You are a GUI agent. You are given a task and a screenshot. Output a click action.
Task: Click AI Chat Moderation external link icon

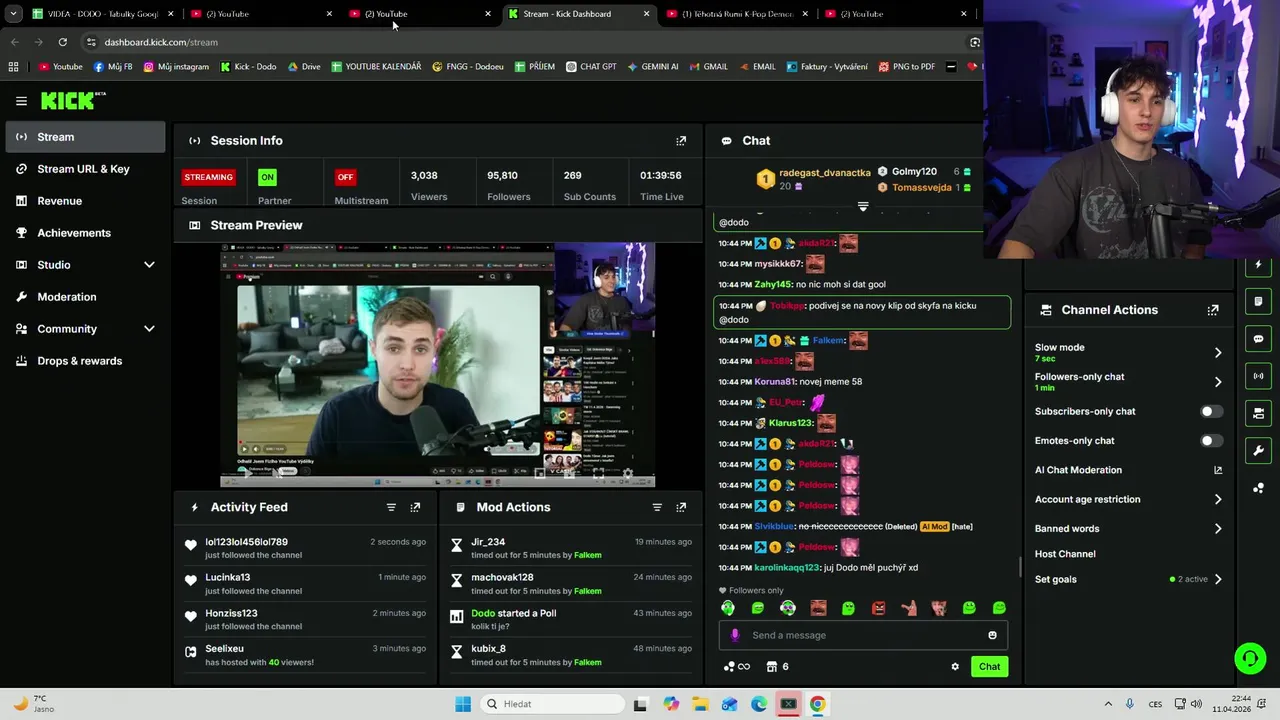pyautogui.click(x=1218, y=470)
